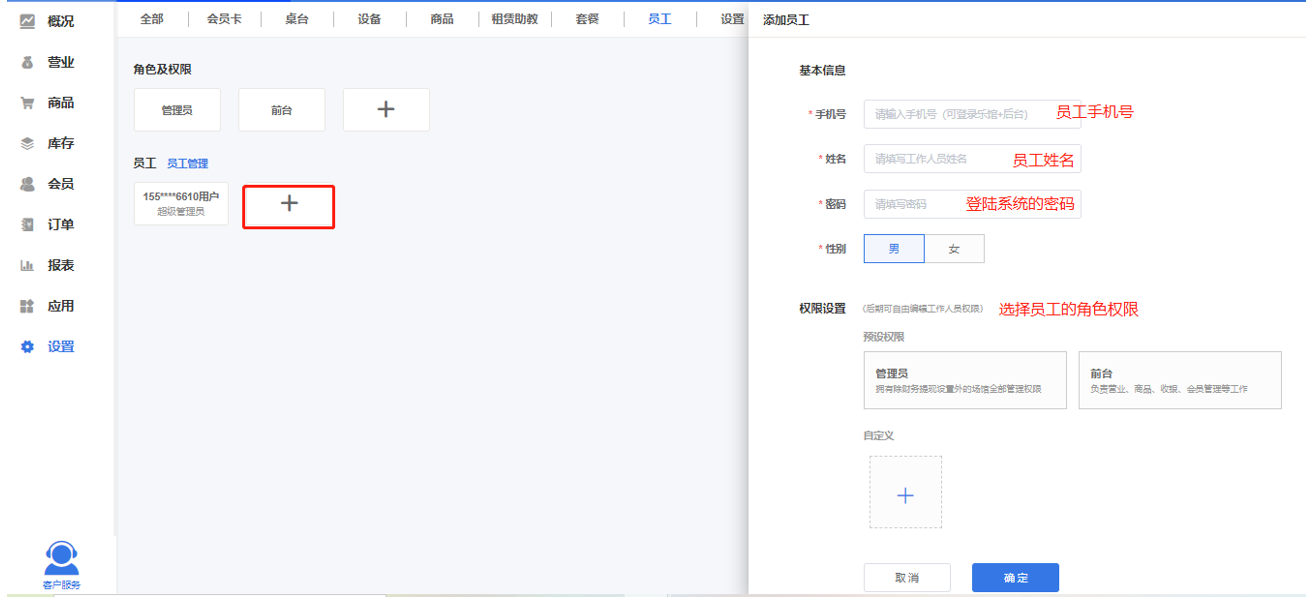Open the 概况 overview icon in sidebar
The width and height of the screenshot is (1306, 611).
pyautogui.click(x=27, y=21)
